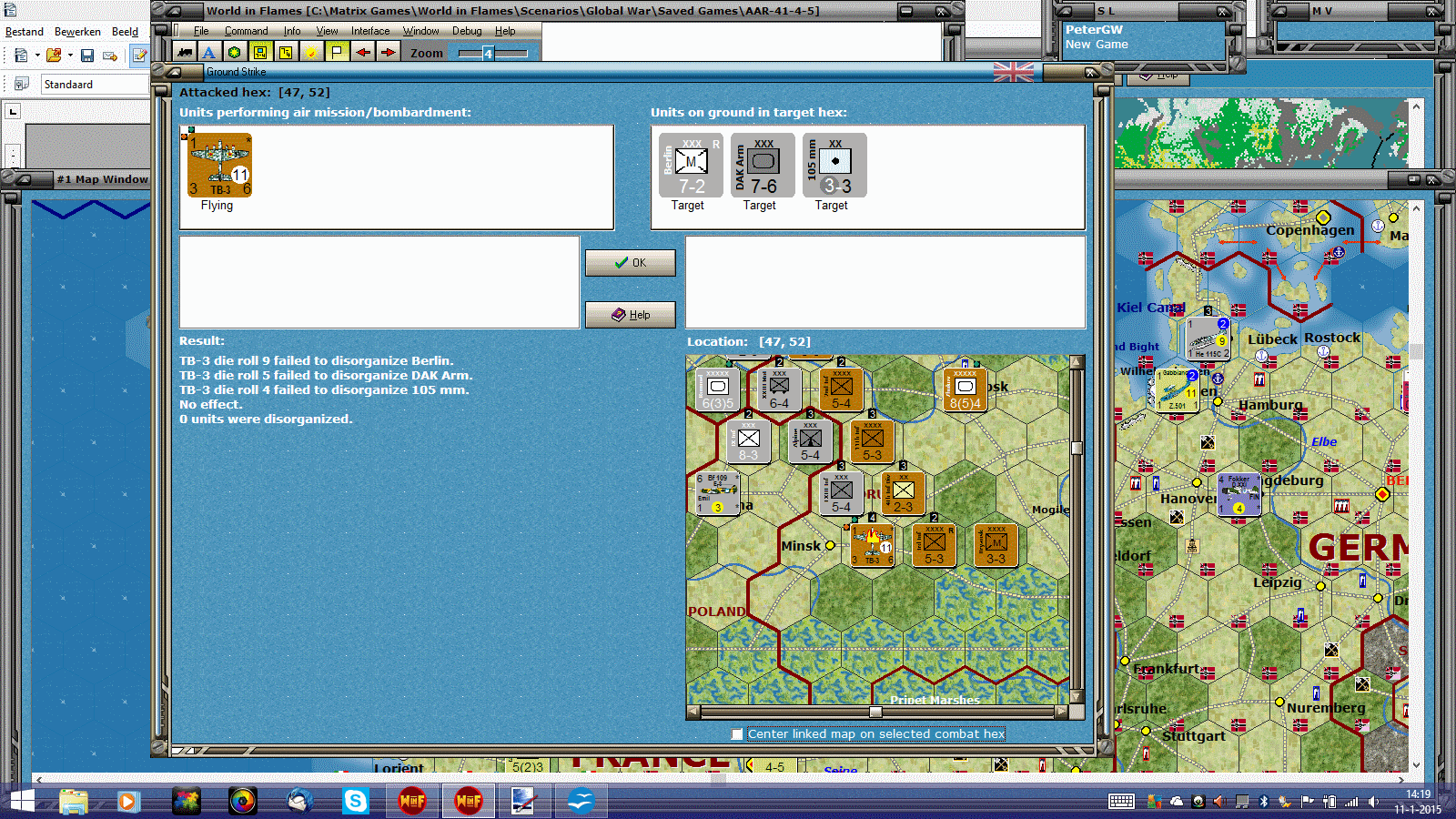Open the View menu
Viewport: 1456px width, 819px height.
[x=327, y=31]
